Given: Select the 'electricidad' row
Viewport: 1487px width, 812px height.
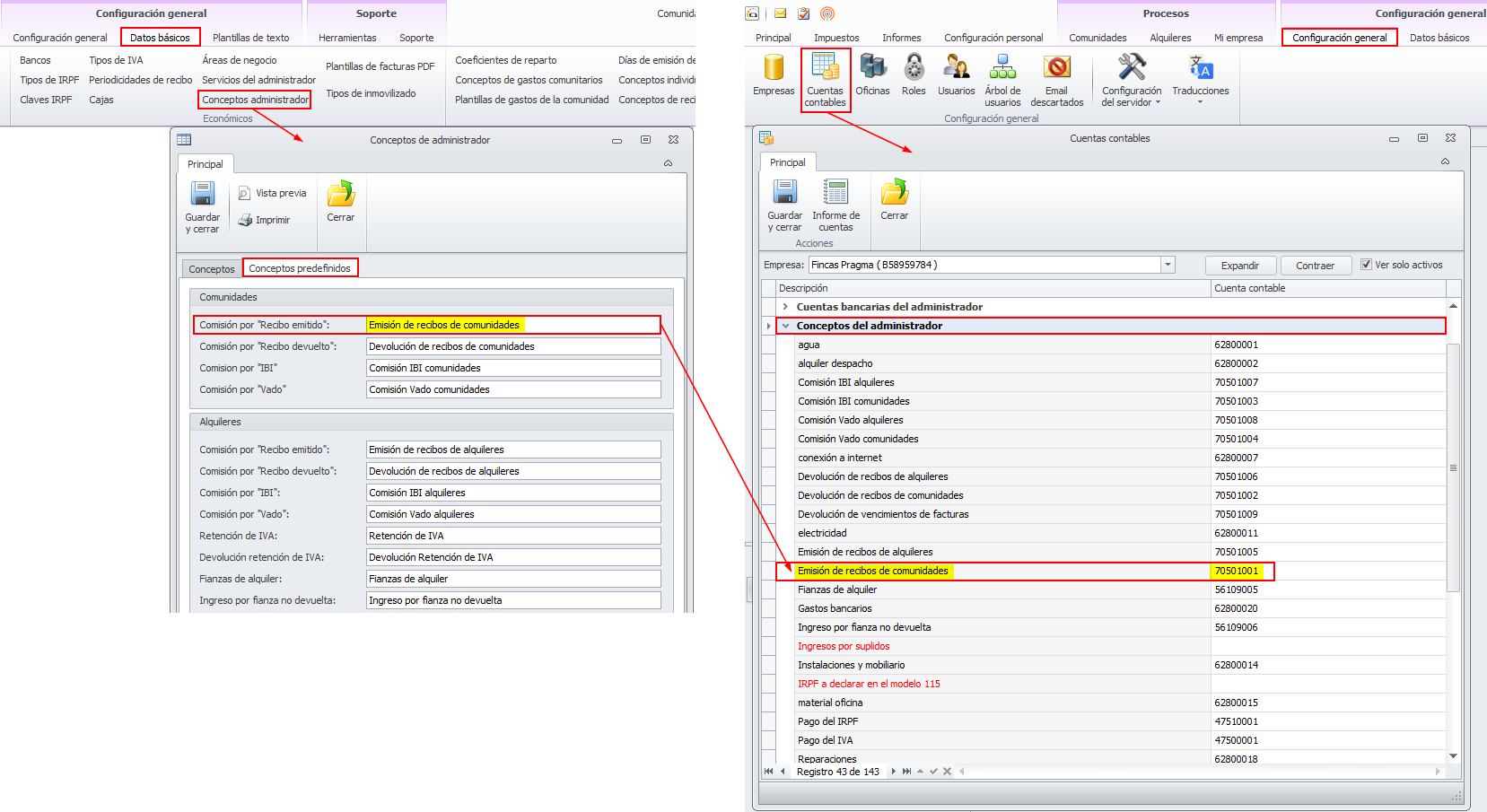Looking at the screenshot, I should (1111, 533).
